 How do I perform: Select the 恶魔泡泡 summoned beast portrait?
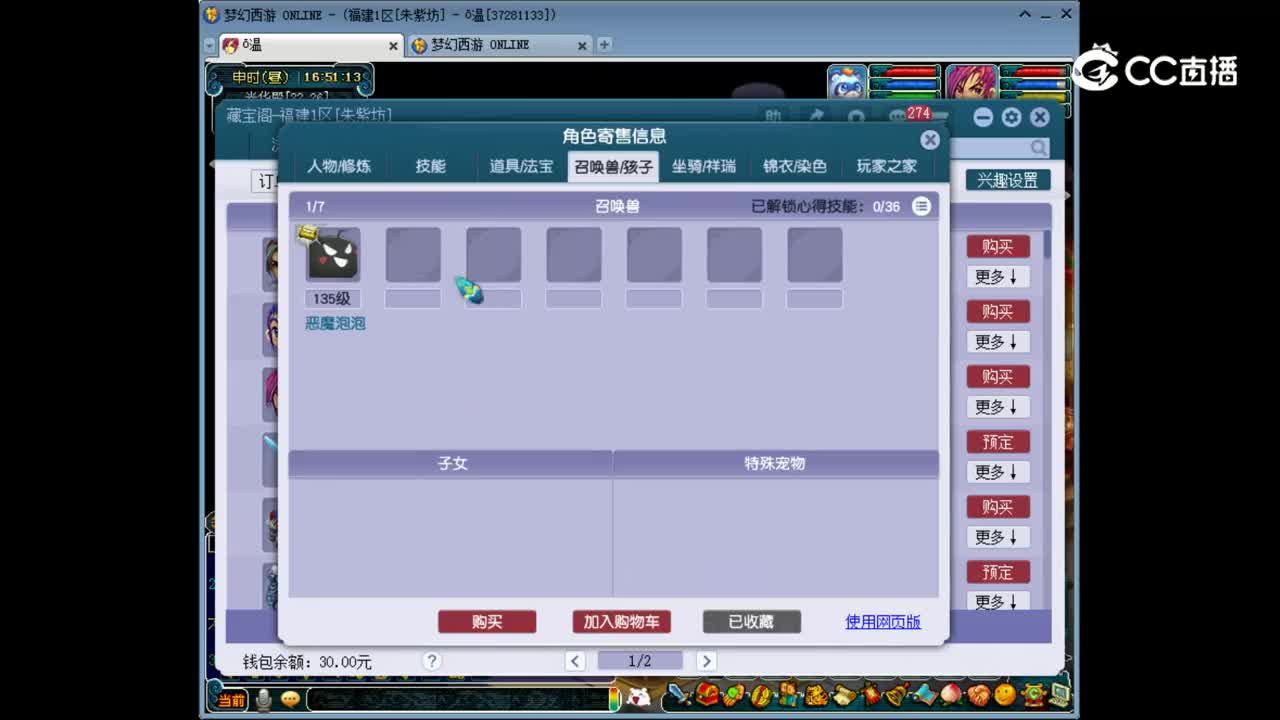coord(333,254)
